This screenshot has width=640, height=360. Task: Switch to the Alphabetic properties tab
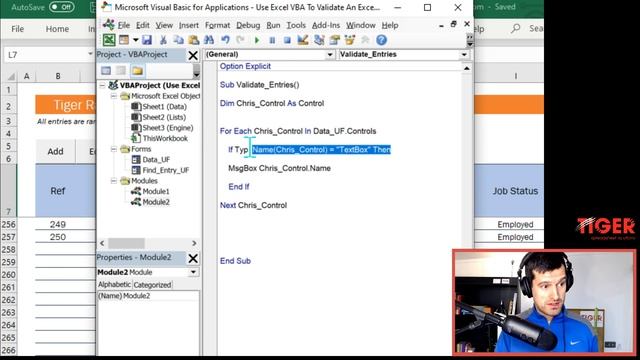coord(114,284)
